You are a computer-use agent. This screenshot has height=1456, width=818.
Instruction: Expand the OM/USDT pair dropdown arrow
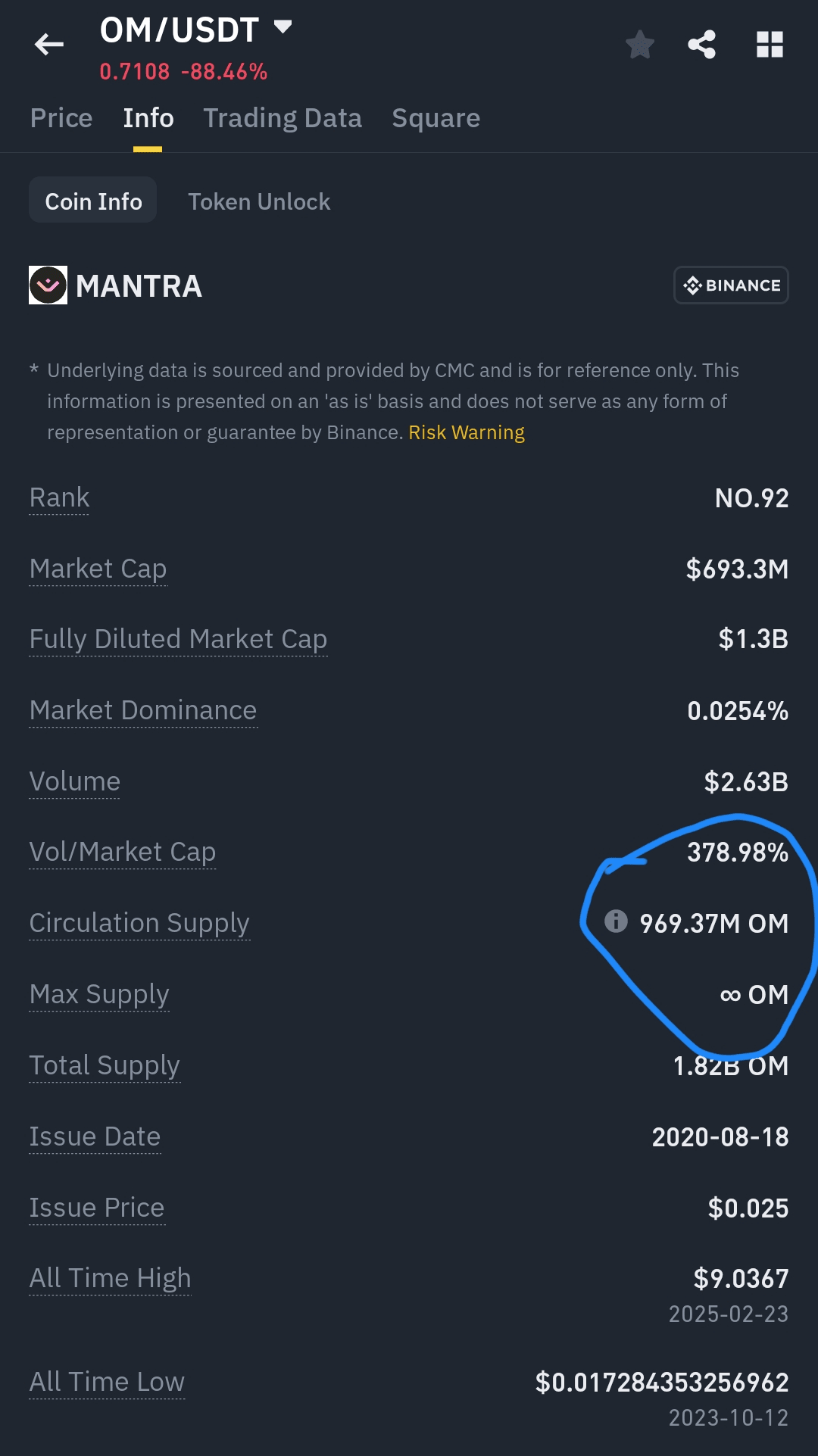pos(283,27)
